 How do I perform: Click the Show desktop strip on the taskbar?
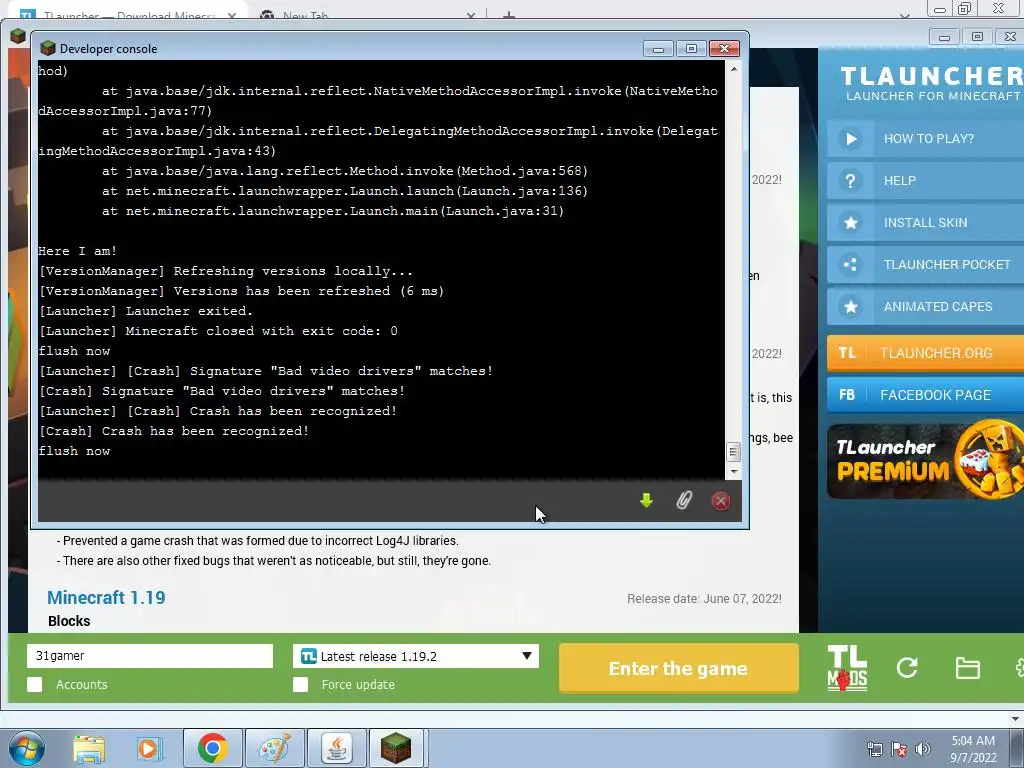(x=1017, y=748)
